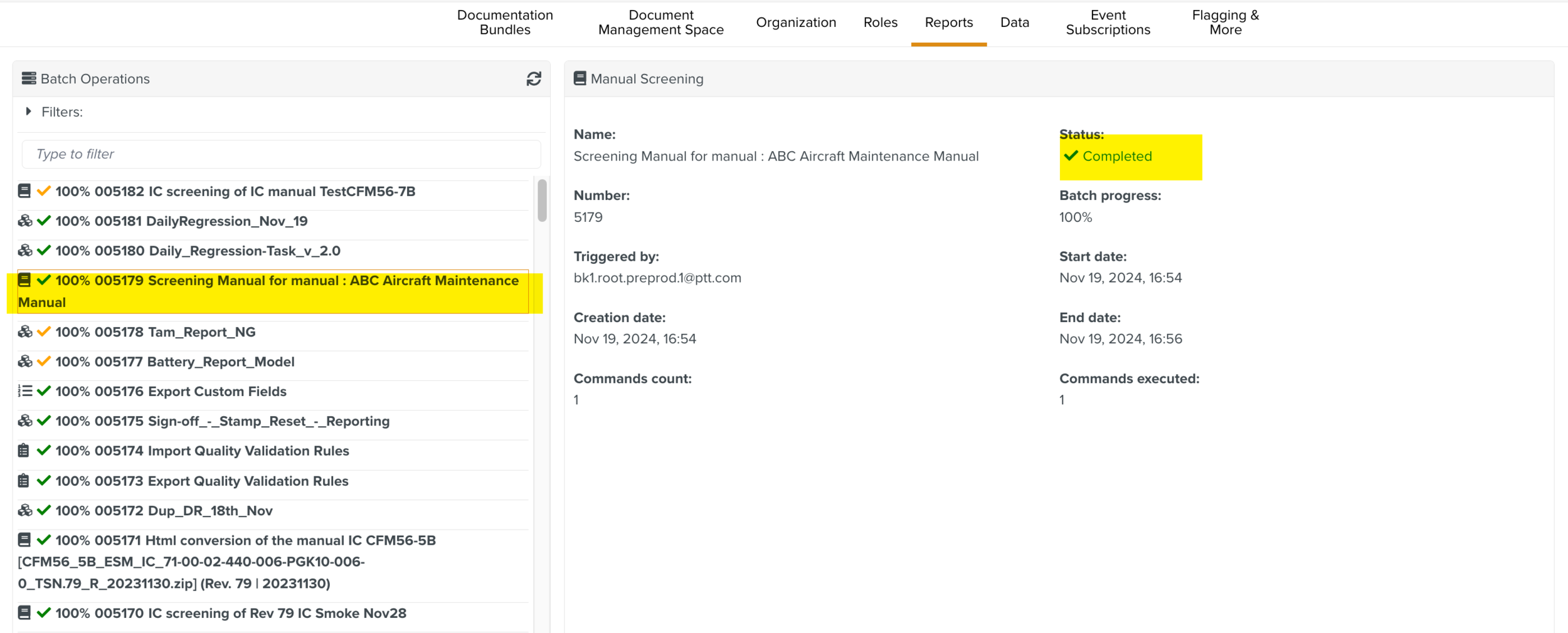Click the cubes icon beside DailyRegression_Nov_19
Viewport: 1568px width, 633px height.
coord(25,221)
